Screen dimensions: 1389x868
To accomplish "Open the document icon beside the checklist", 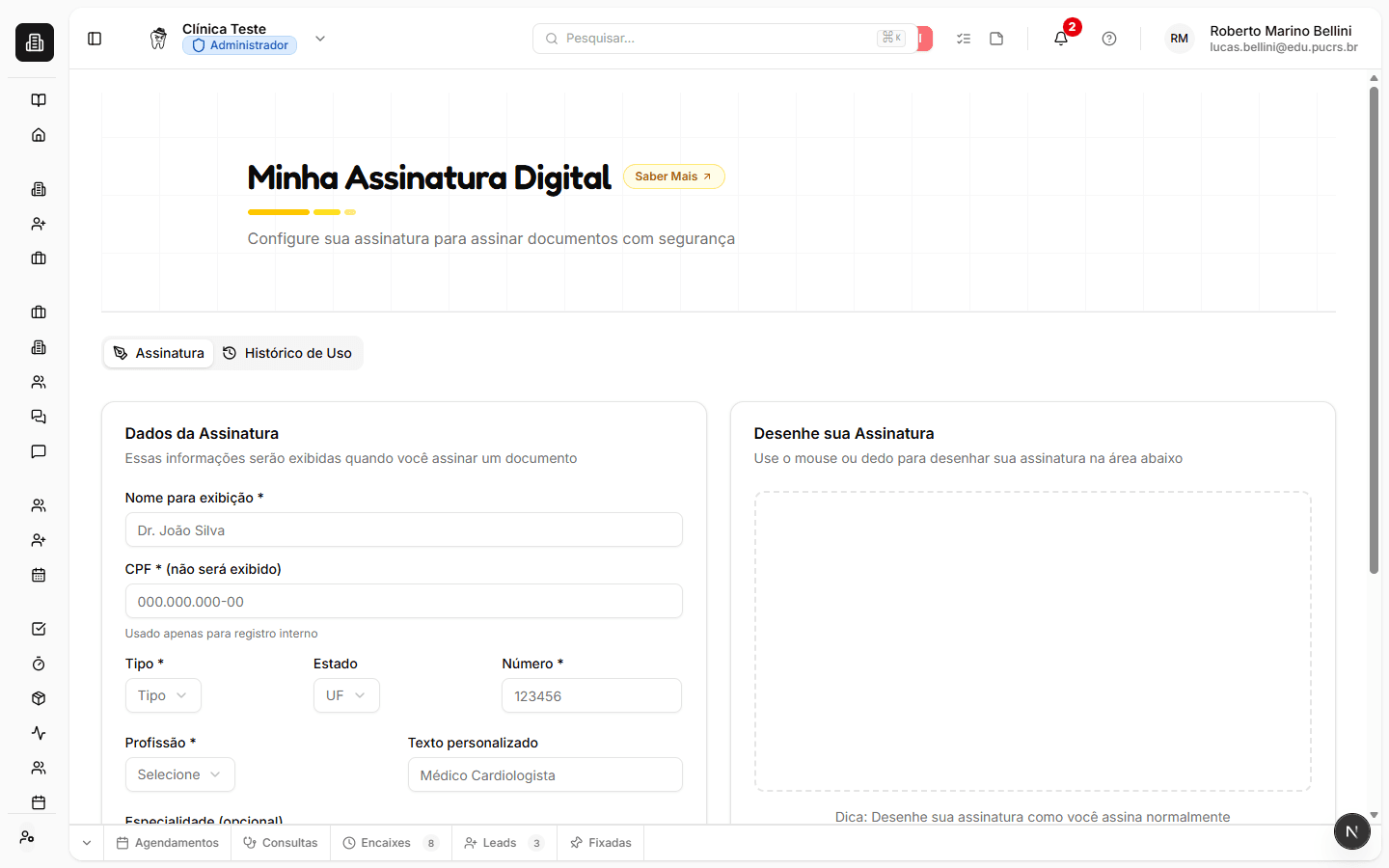I will (x=996, y=38).
